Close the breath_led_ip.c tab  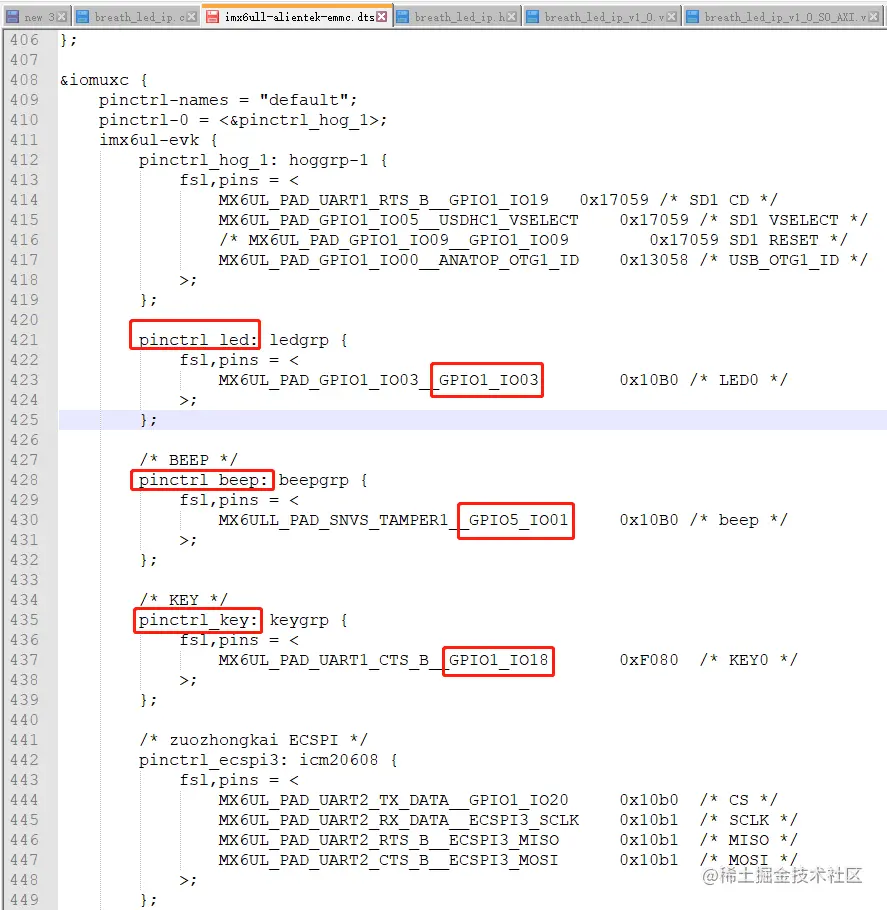click(x=191, y=17)
